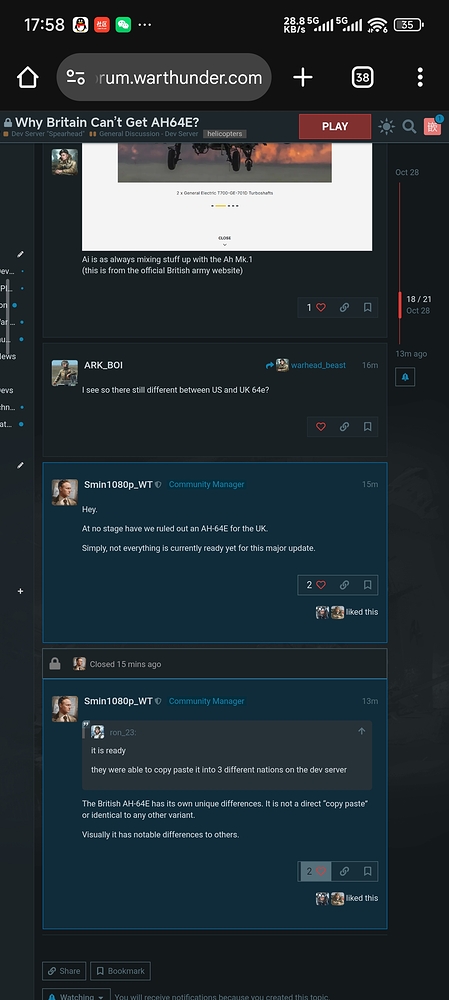Open QQ notification in status bar
The height and width of the screenshot is (1000, 449).
click(x=80, y=25)
